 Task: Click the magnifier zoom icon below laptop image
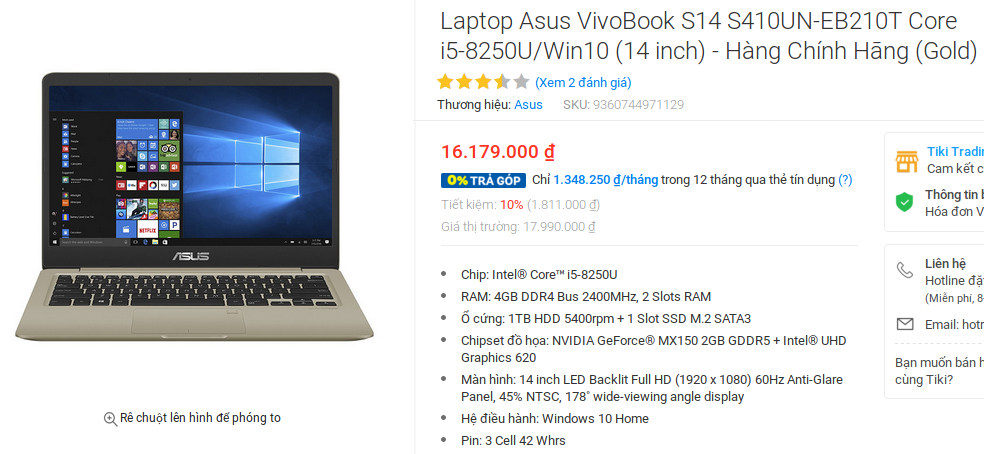coord(110,419)
